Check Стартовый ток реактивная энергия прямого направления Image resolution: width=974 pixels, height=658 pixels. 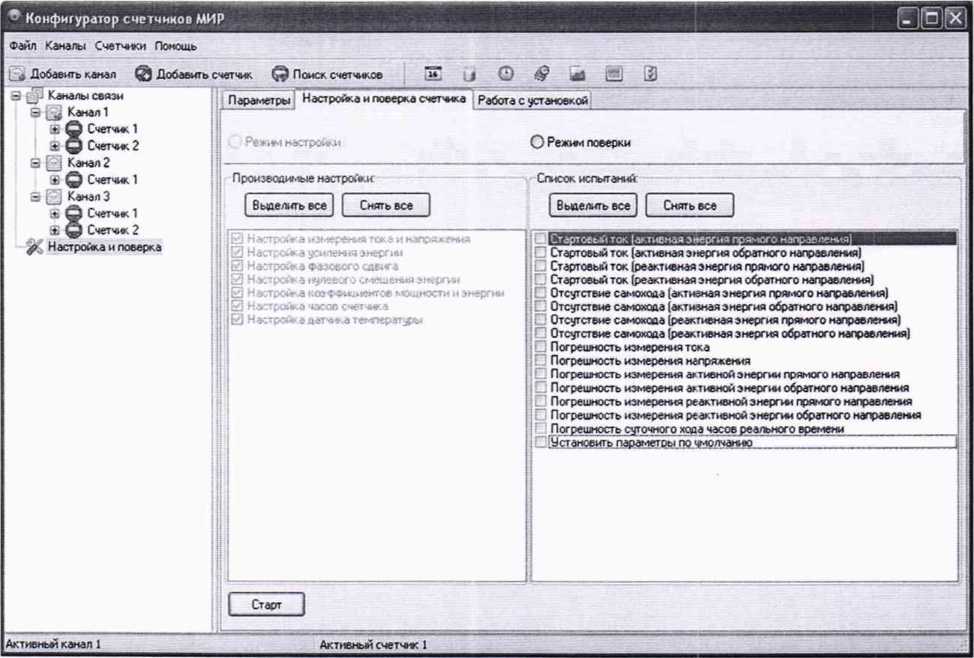coord(540,267)
